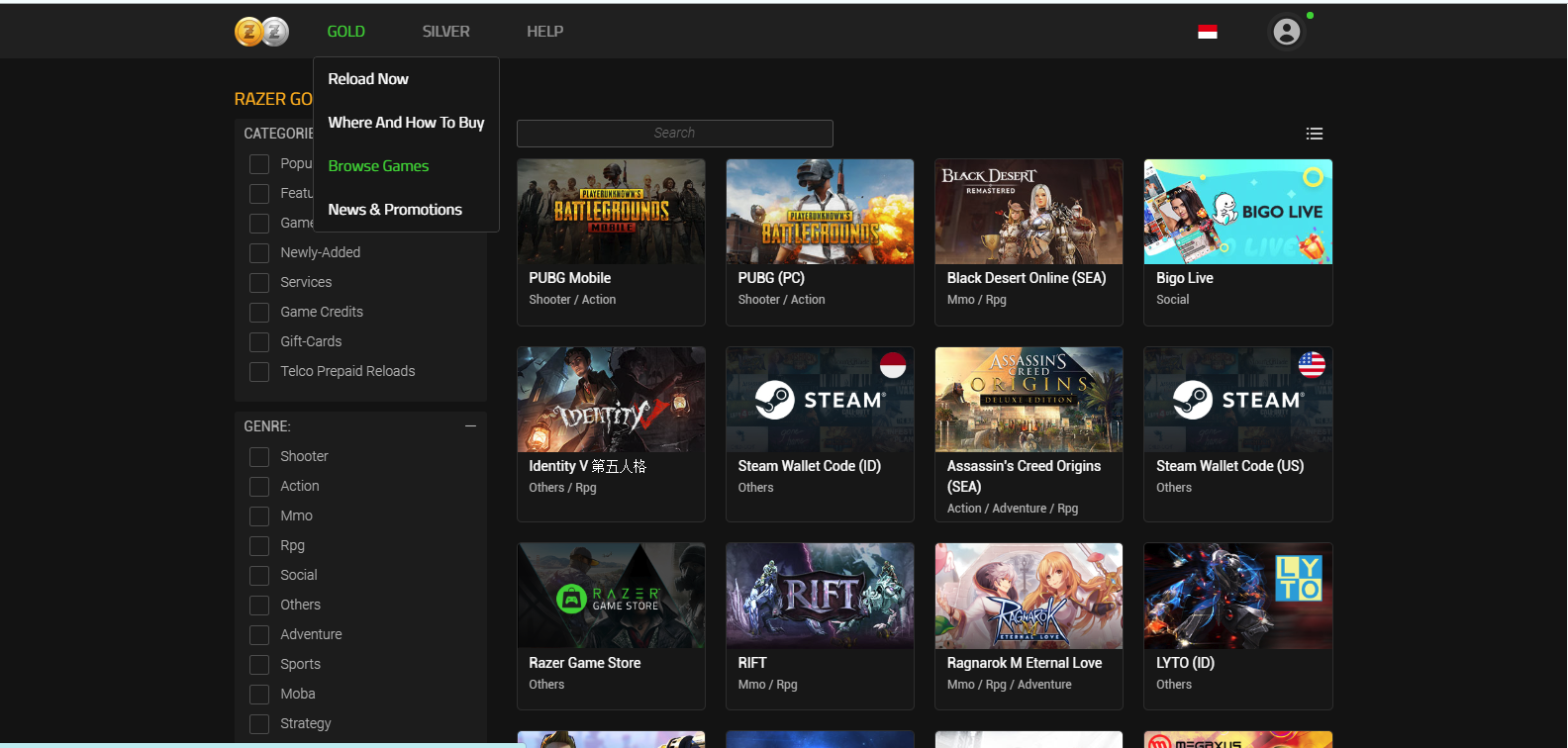Open the Steam Wallet Code (US) thumbnail
1568x748 pixels.
pyautogui.click(x=1237, y=400)
